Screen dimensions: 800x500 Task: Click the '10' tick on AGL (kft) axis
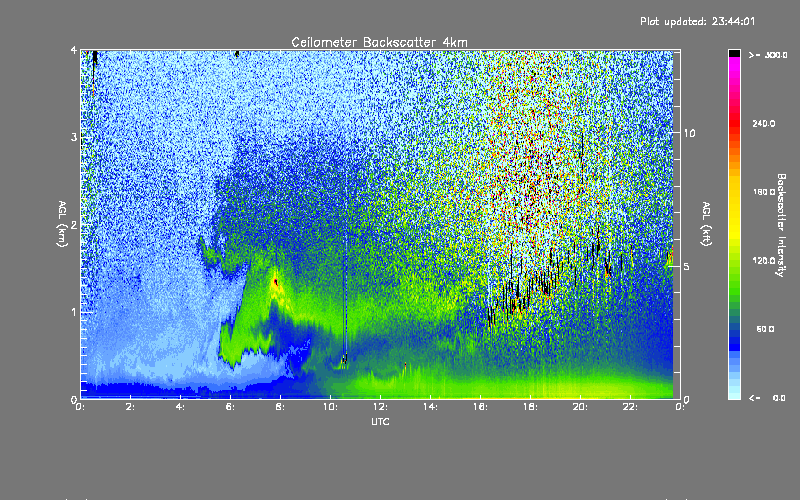[689, 133]
